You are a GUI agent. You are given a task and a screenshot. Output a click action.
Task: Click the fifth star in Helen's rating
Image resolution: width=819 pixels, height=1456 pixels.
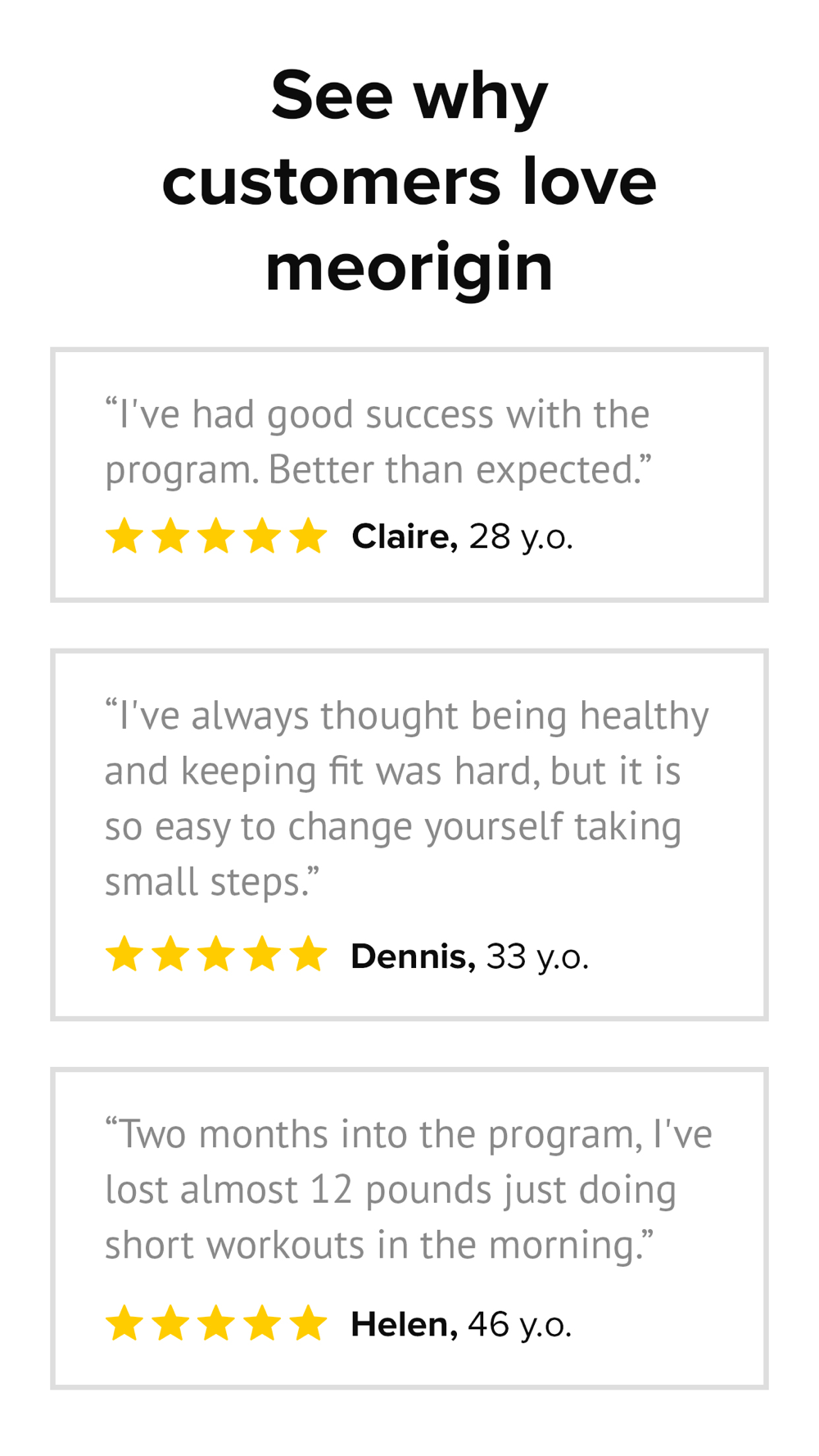[x=308, y=1323]
